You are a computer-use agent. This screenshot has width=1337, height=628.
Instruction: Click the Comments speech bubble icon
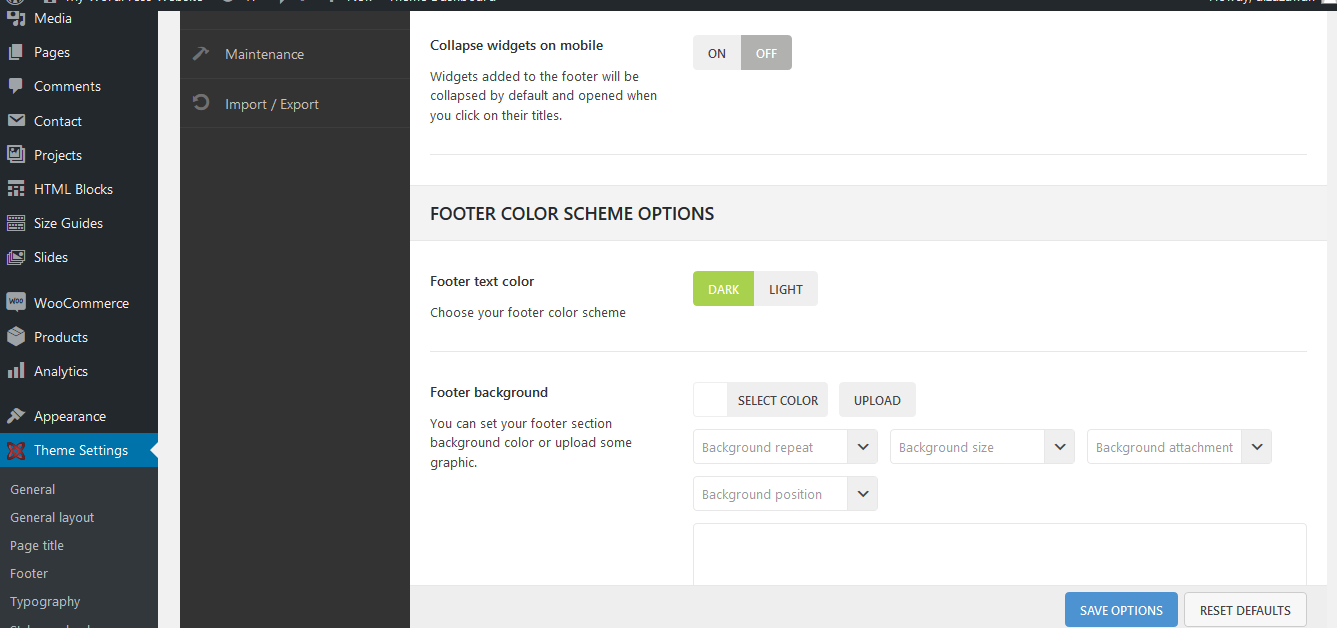tap(15, 86)
